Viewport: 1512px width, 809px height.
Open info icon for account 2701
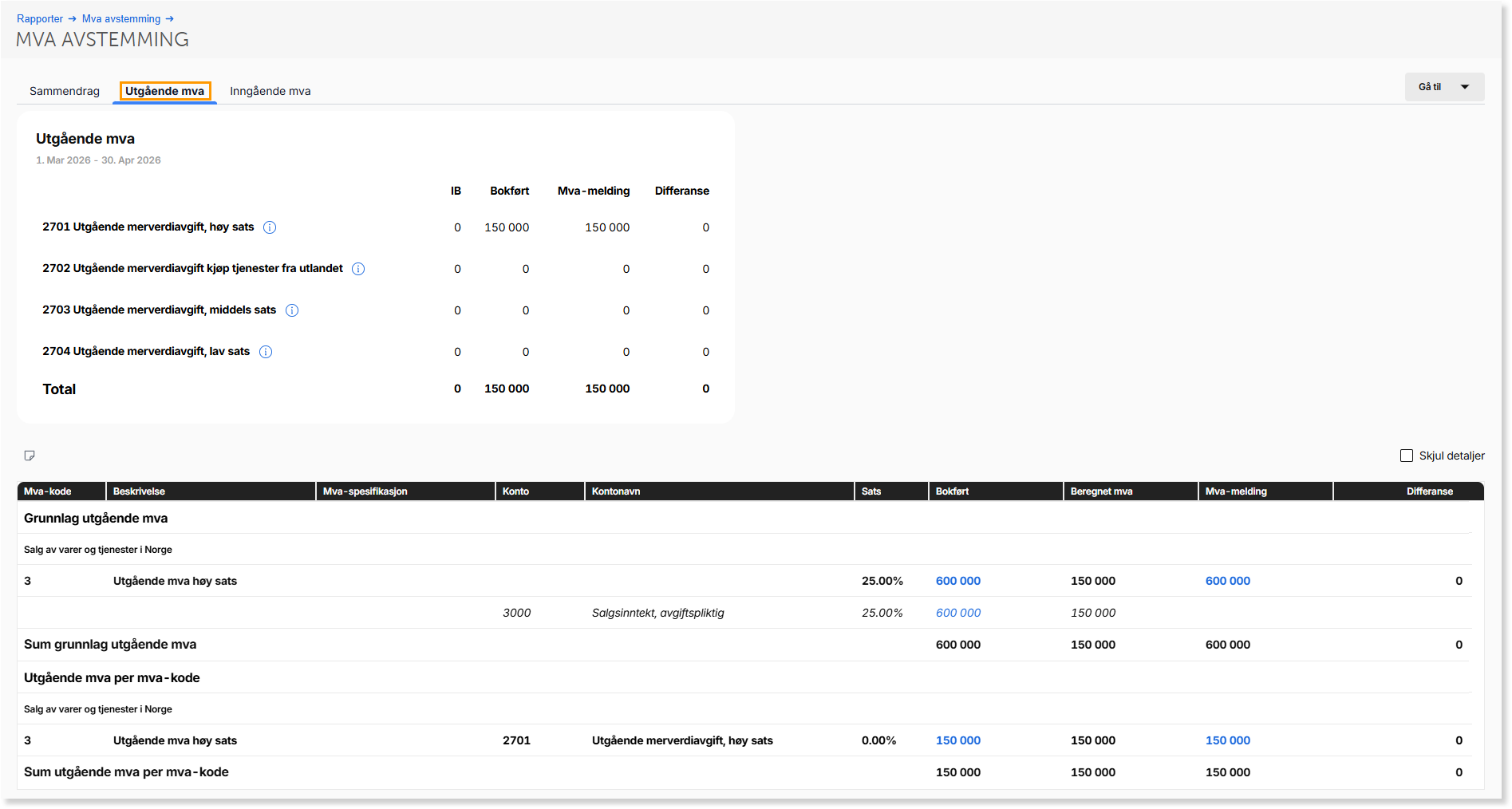click(270, 227)
